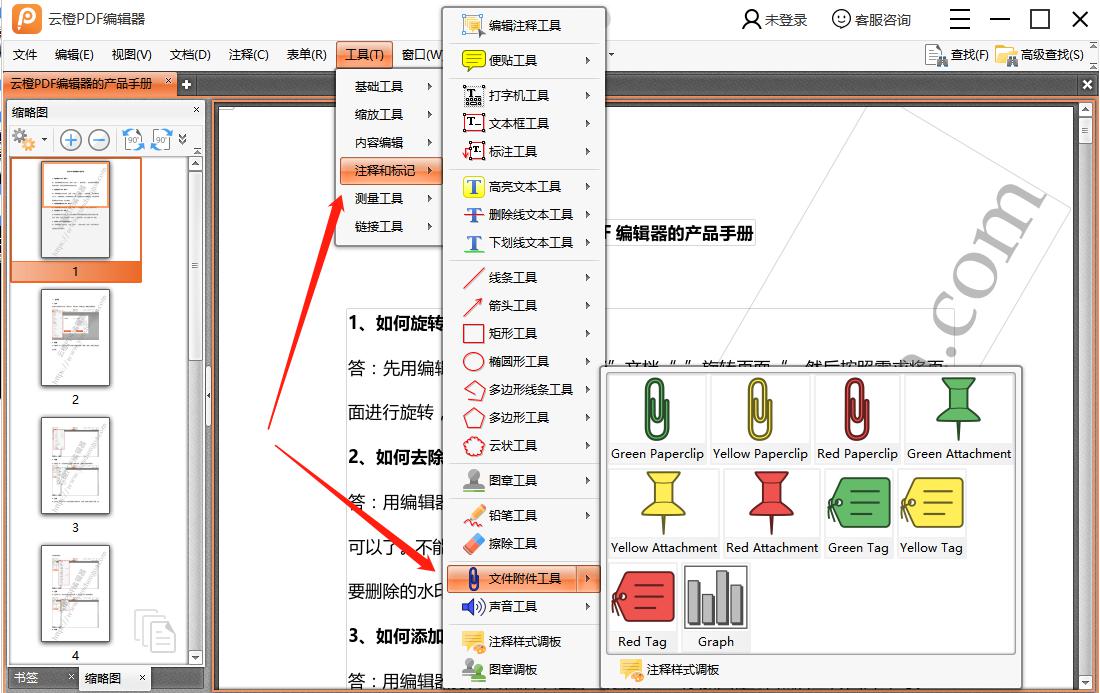
Task: Click the zoom out thumbnail minus icon
Action: coord(99,140)
